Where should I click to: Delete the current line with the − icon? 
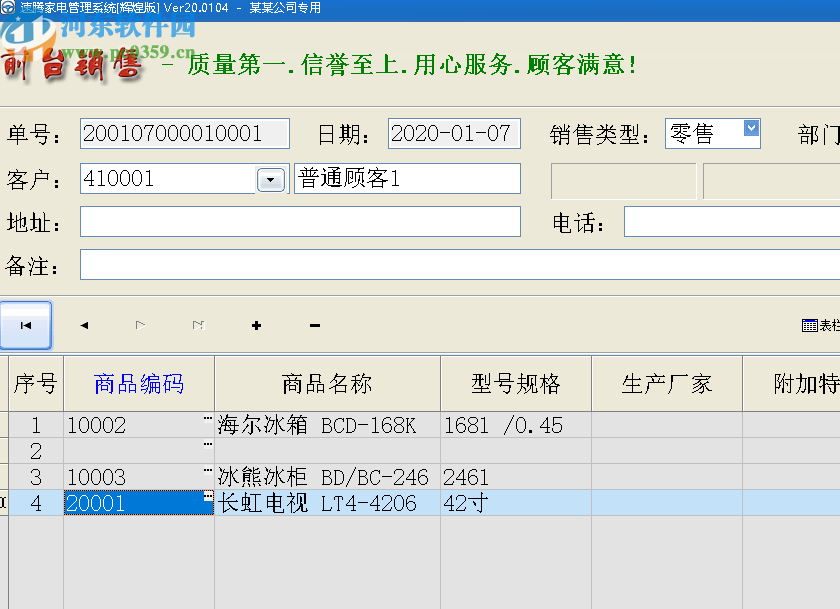tap(313, 325)
